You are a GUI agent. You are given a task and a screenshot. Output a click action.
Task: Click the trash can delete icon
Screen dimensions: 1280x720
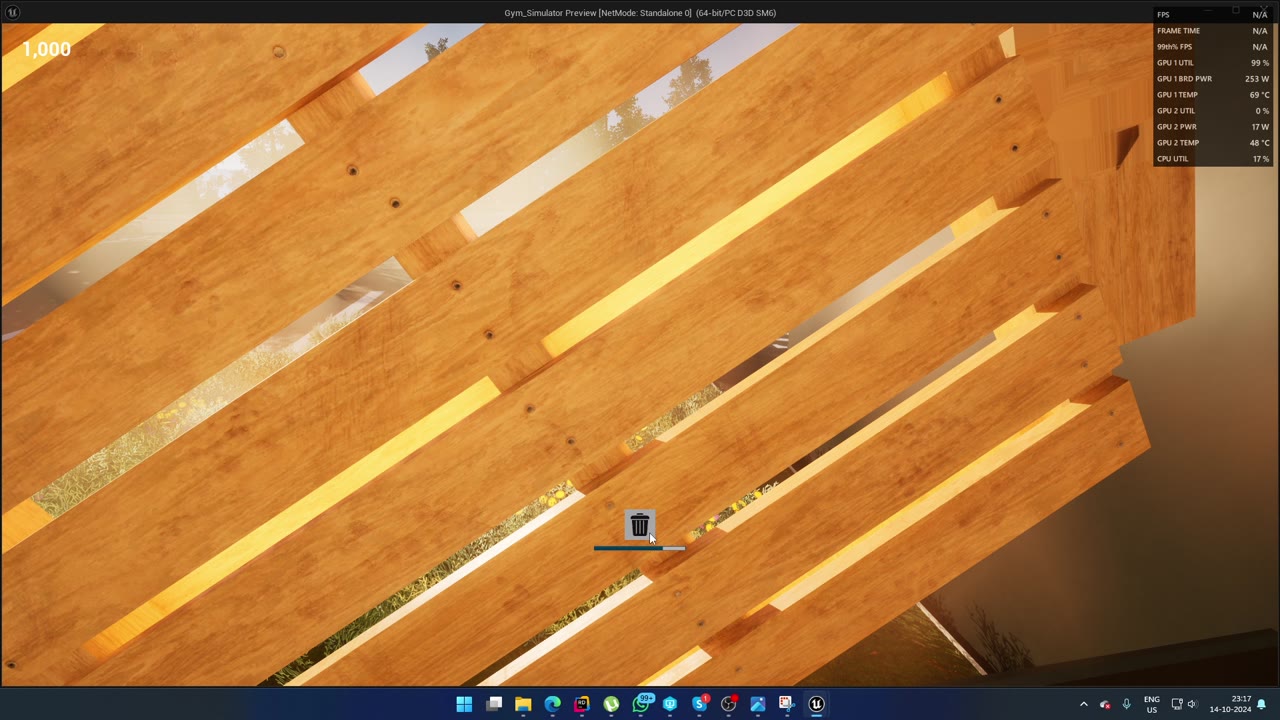(640, 525)
